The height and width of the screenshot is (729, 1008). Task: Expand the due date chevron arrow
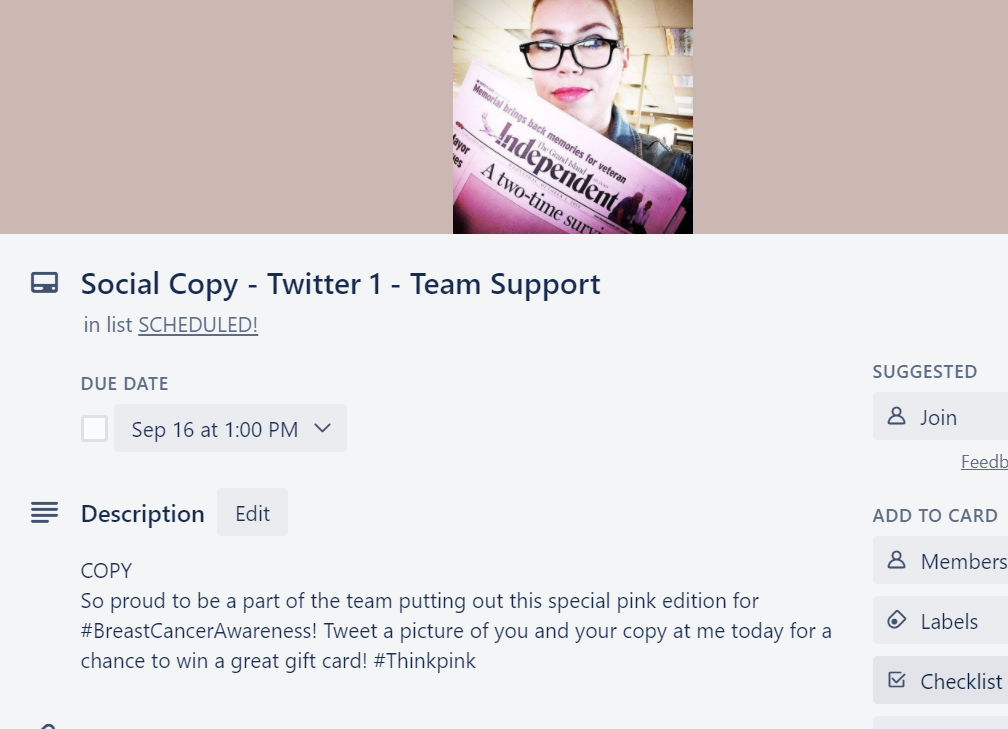point(322,428)
